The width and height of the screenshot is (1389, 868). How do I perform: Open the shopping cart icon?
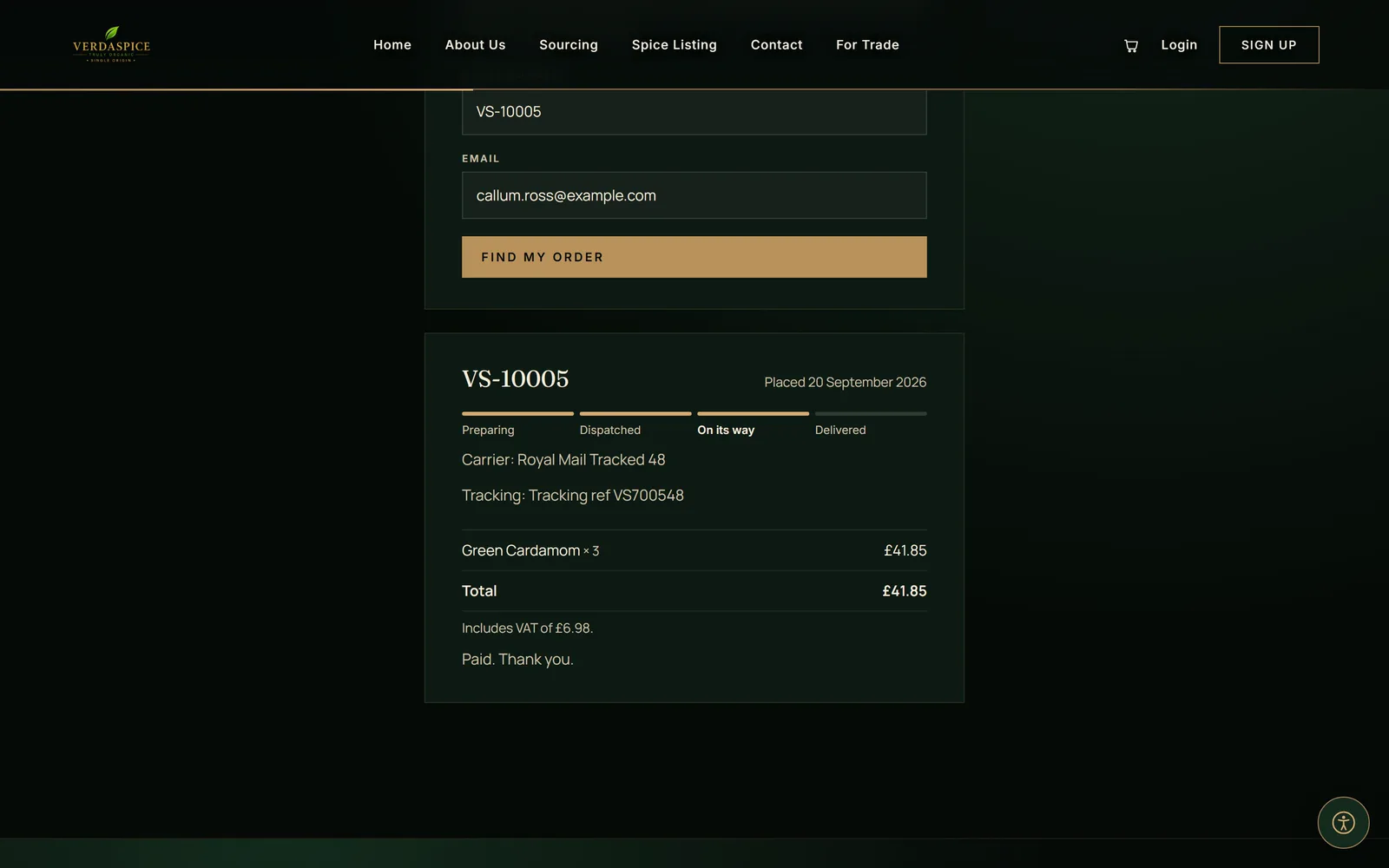(x=1130, y=45)
